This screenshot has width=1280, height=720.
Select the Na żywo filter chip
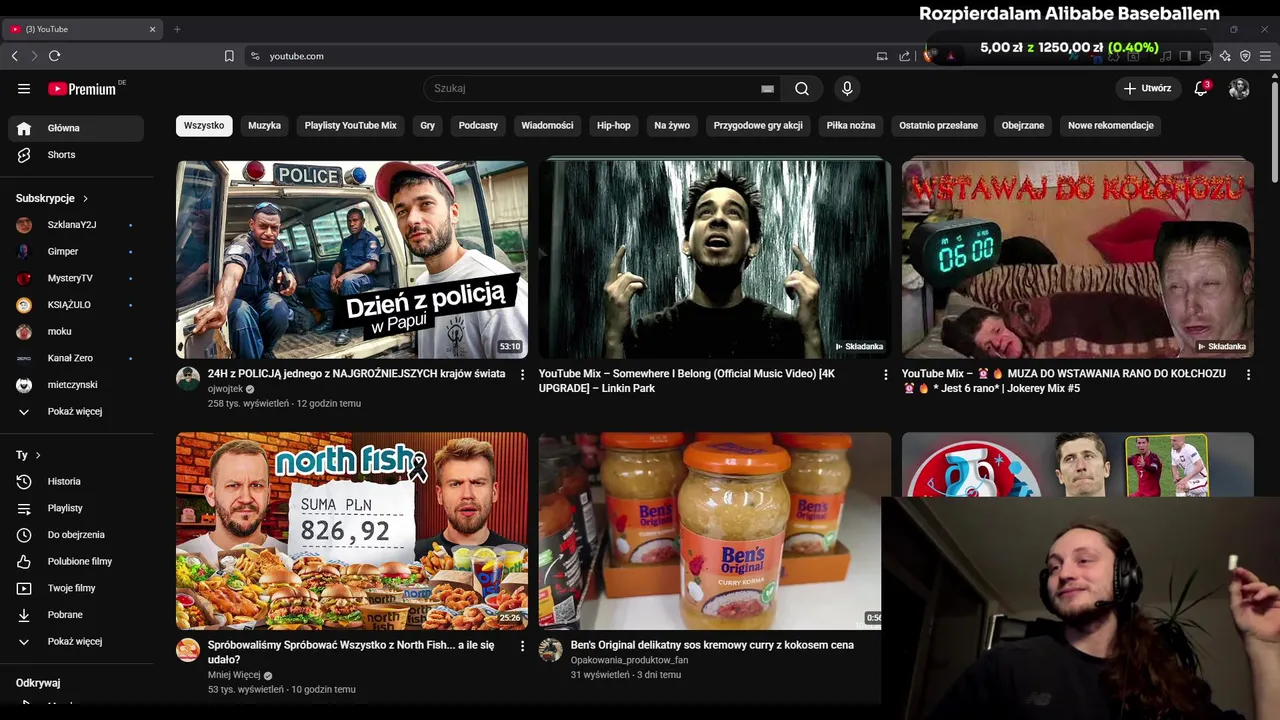672,126
